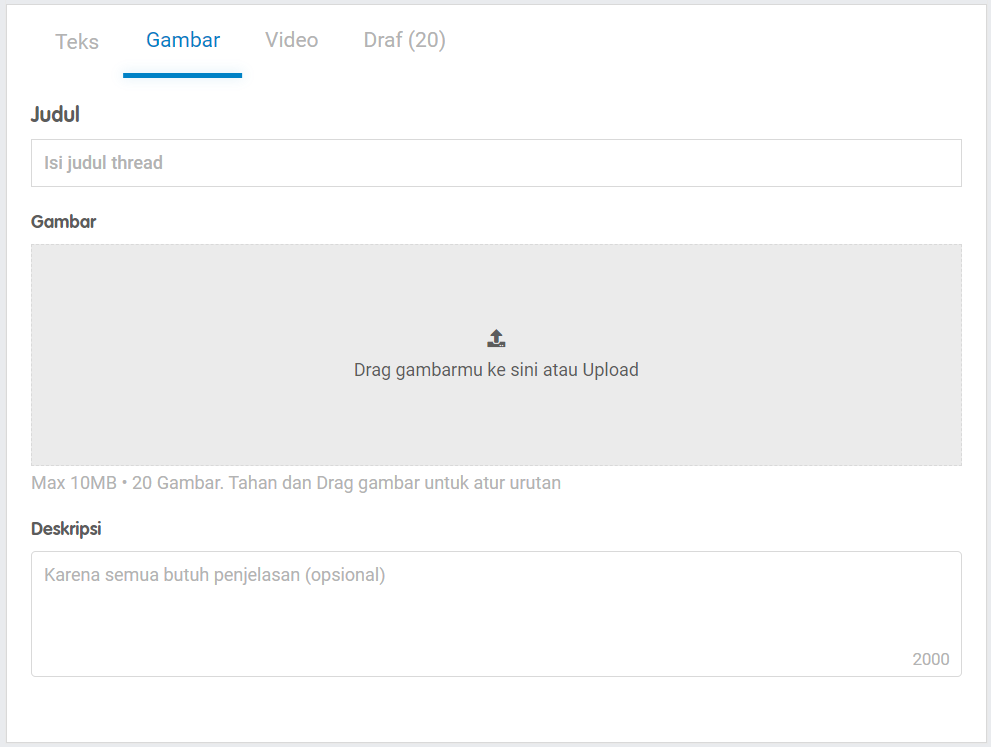Click the 2000 character counter
The image size is (991, 747).
click(931, 659)
